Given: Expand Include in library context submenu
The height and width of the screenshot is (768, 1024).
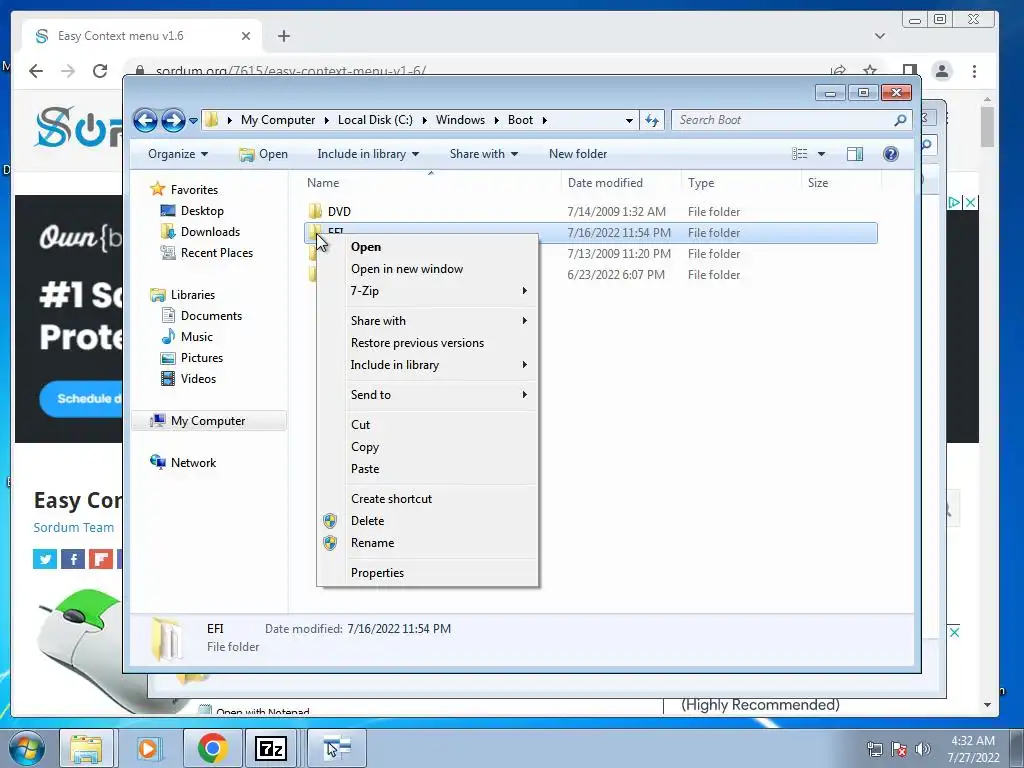Looking at the screenshot, I should point(428,365).
